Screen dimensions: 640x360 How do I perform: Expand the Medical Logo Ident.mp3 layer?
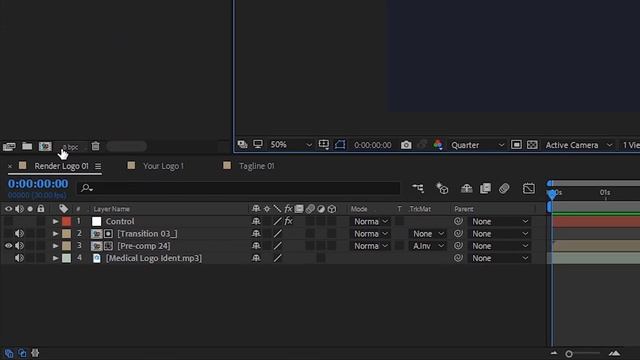[x=56, y=258]
